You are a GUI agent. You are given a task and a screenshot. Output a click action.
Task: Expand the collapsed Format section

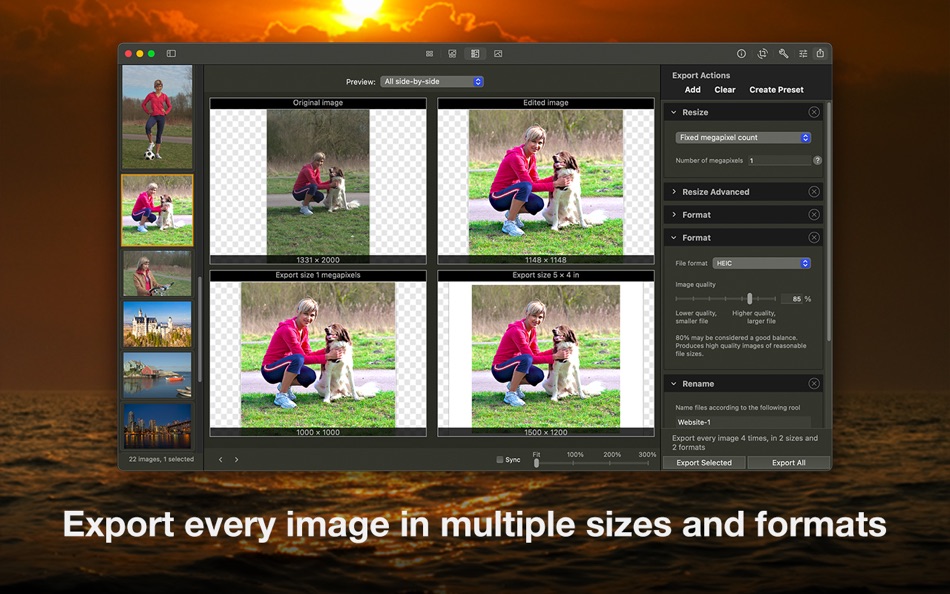pyautogui.click(x=674, y=215)
